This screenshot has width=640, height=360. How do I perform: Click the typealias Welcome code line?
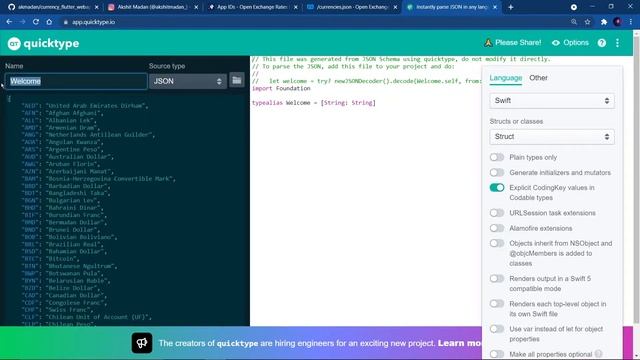tap(313, 103)
